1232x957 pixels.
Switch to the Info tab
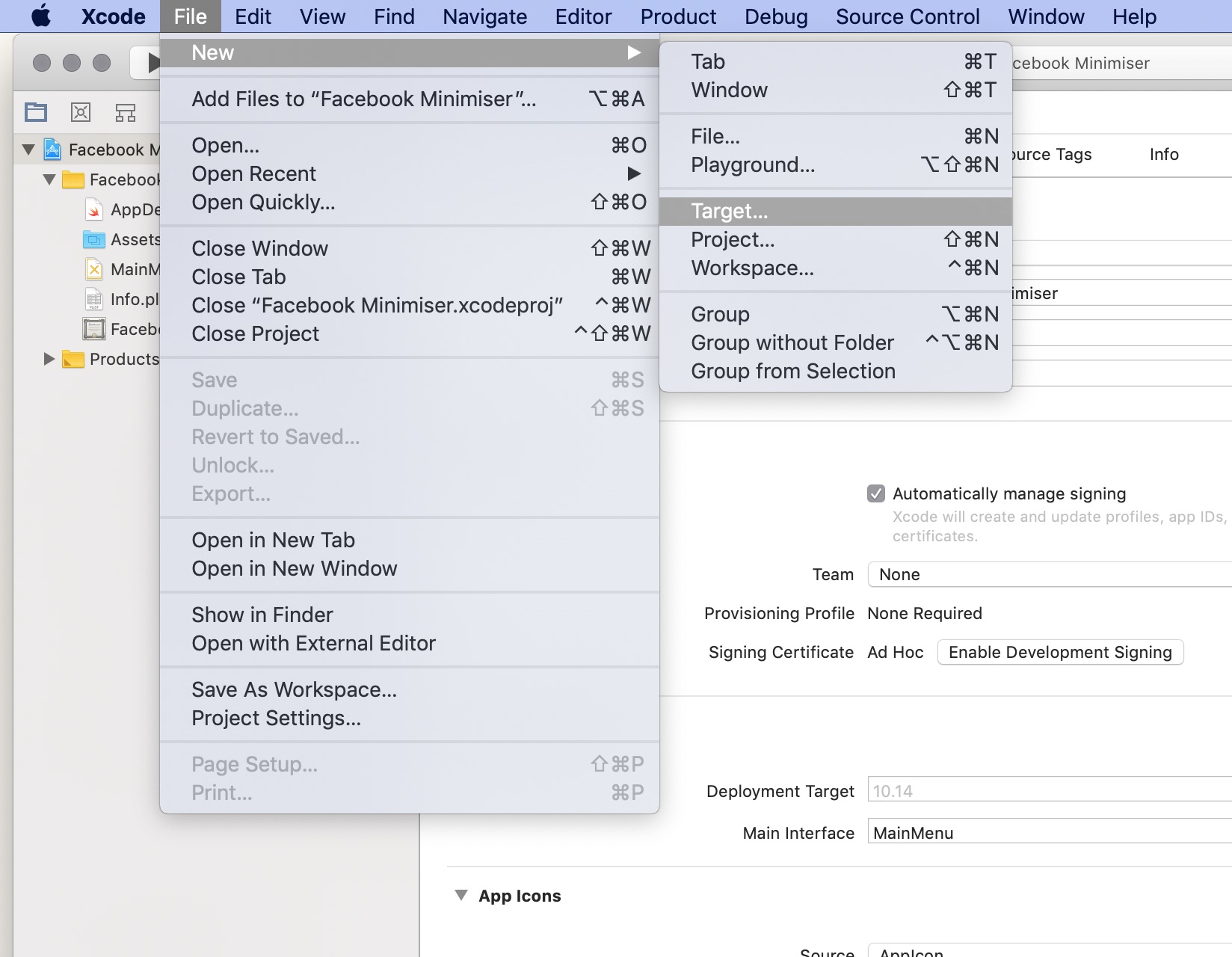[1164, 154]
